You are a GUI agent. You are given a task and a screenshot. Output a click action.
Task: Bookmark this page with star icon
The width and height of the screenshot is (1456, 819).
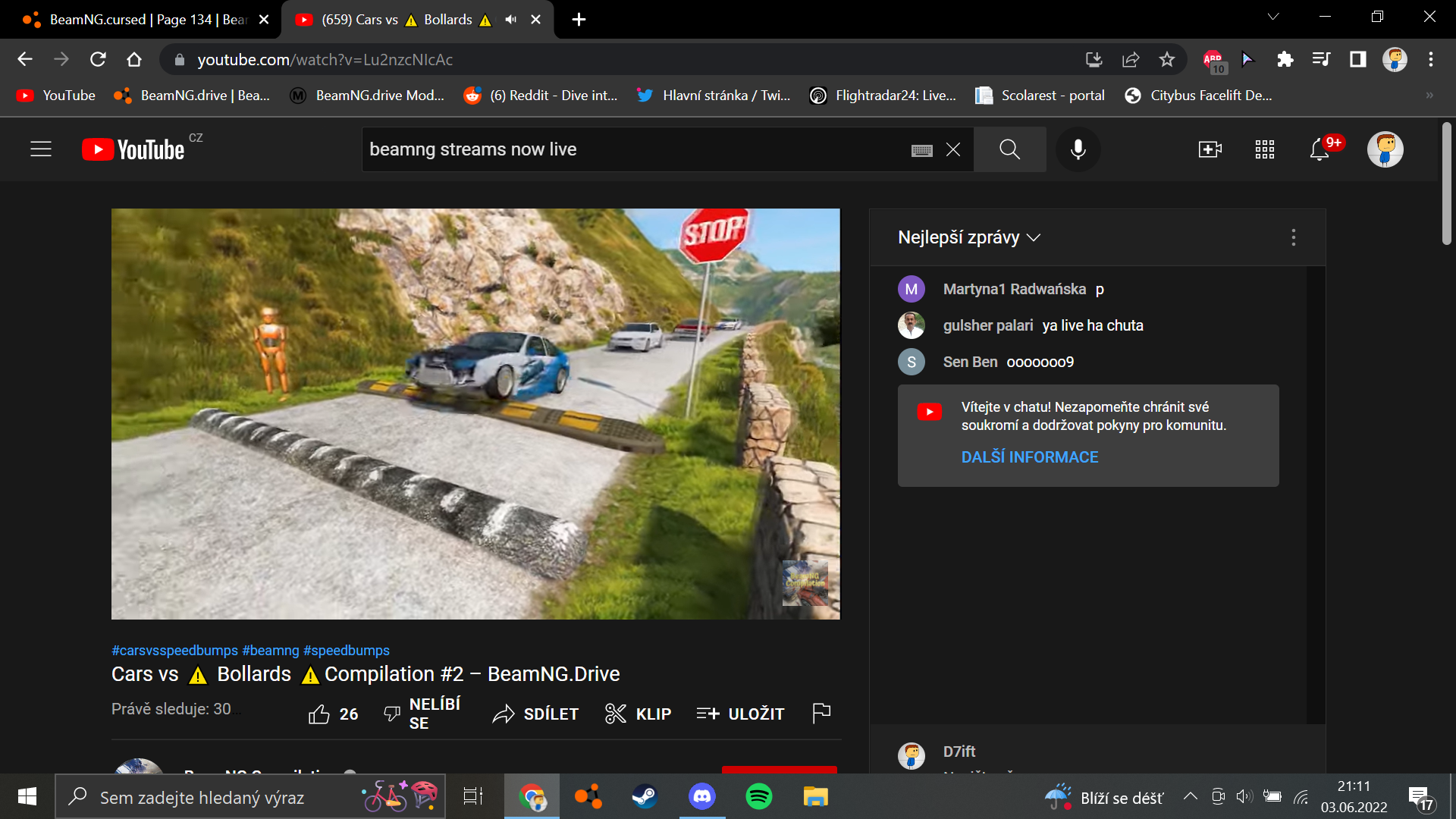(1166, 59)
